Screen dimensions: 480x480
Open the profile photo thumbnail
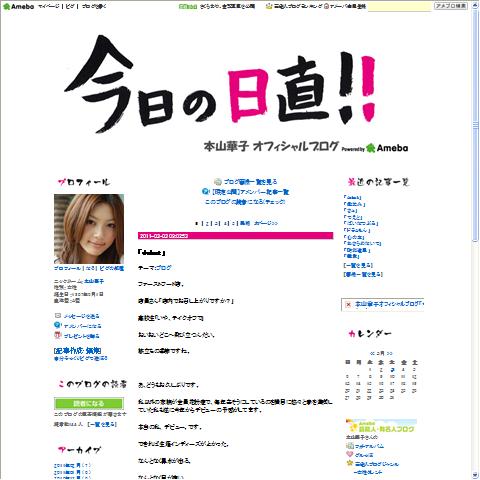89,229
